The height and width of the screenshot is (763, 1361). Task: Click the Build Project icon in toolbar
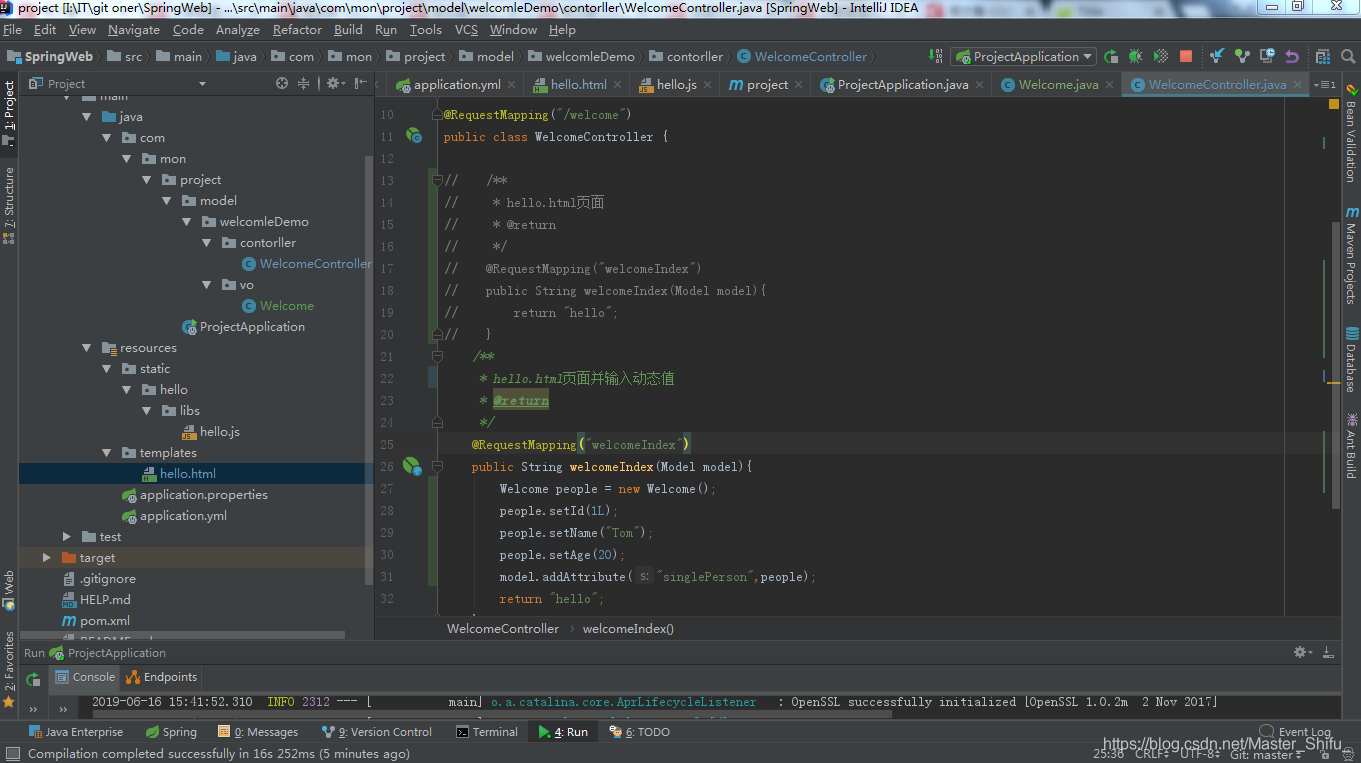pyautogui.click(x=935, y=57)
